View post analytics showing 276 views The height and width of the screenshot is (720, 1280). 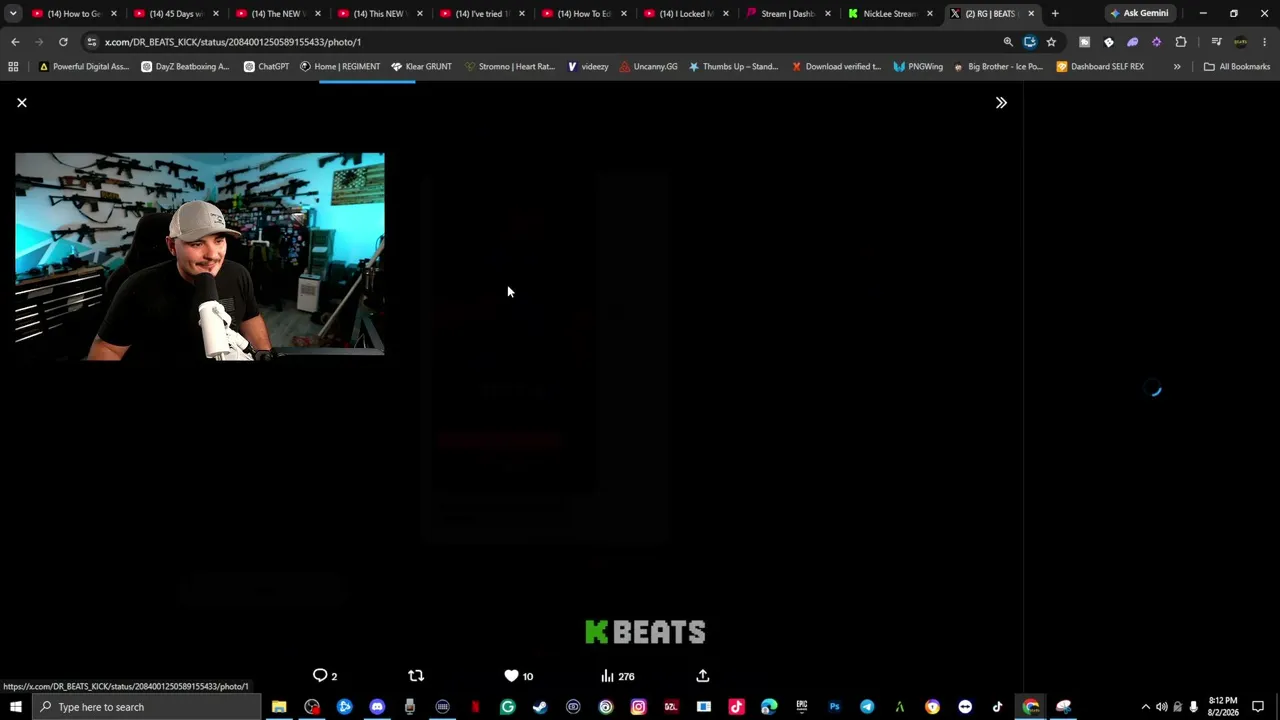(617, 676)
